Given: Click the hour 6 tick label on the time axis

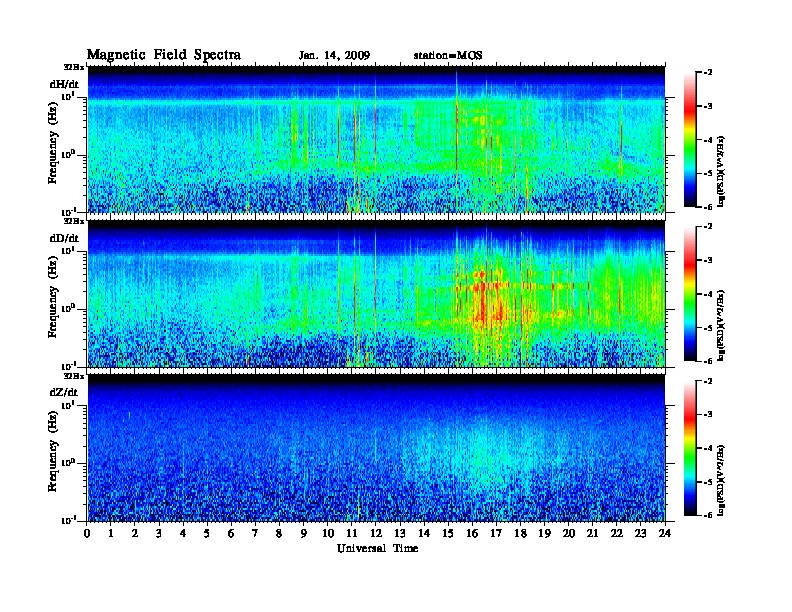Looking at the screenshot, I should 231,534.
